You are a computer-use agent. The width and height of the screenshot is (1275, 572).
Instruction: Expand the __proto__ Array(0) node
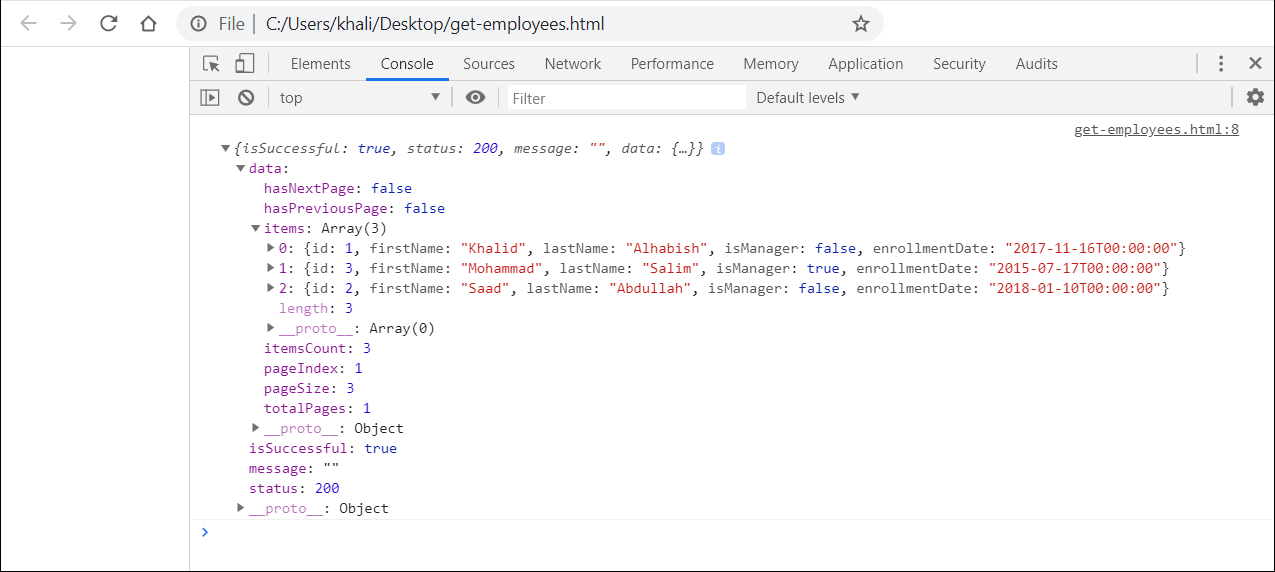coord(271,328)
